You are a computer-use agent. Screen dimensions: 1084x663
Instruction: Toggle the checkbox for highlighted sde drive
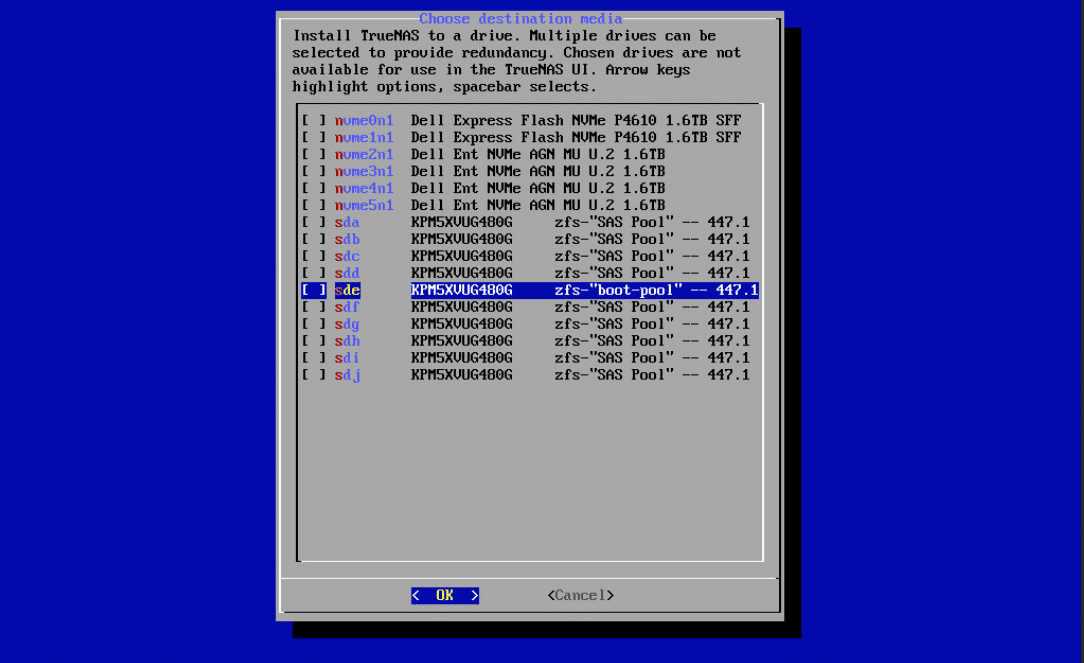tap(313, 290)
